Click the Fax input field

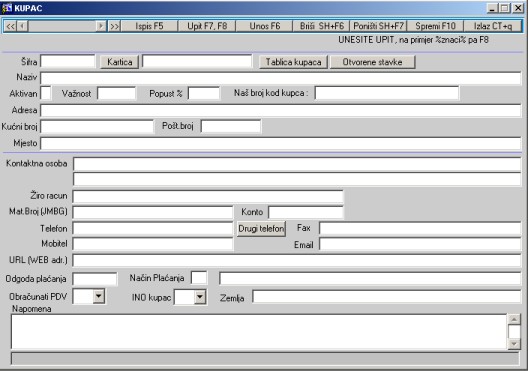coord(420,229)
